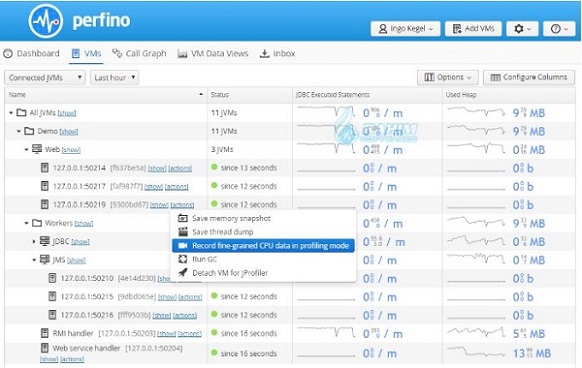Click the VM icon for 127.0.0.1:50214

coord(45,168)
